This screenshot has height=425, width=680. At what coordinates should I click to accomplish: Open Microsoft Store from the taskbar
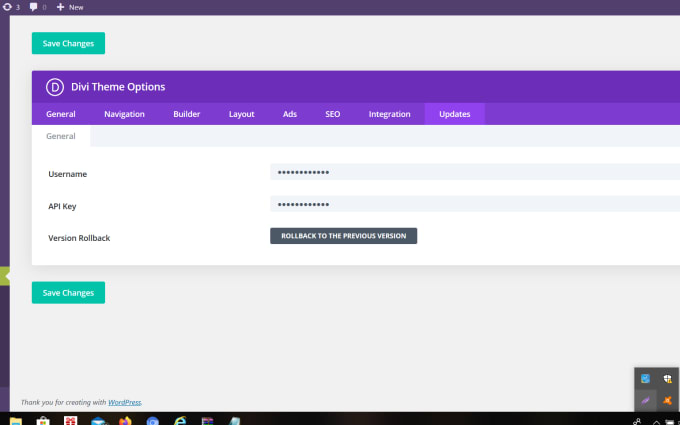click(x=42, y=421)
